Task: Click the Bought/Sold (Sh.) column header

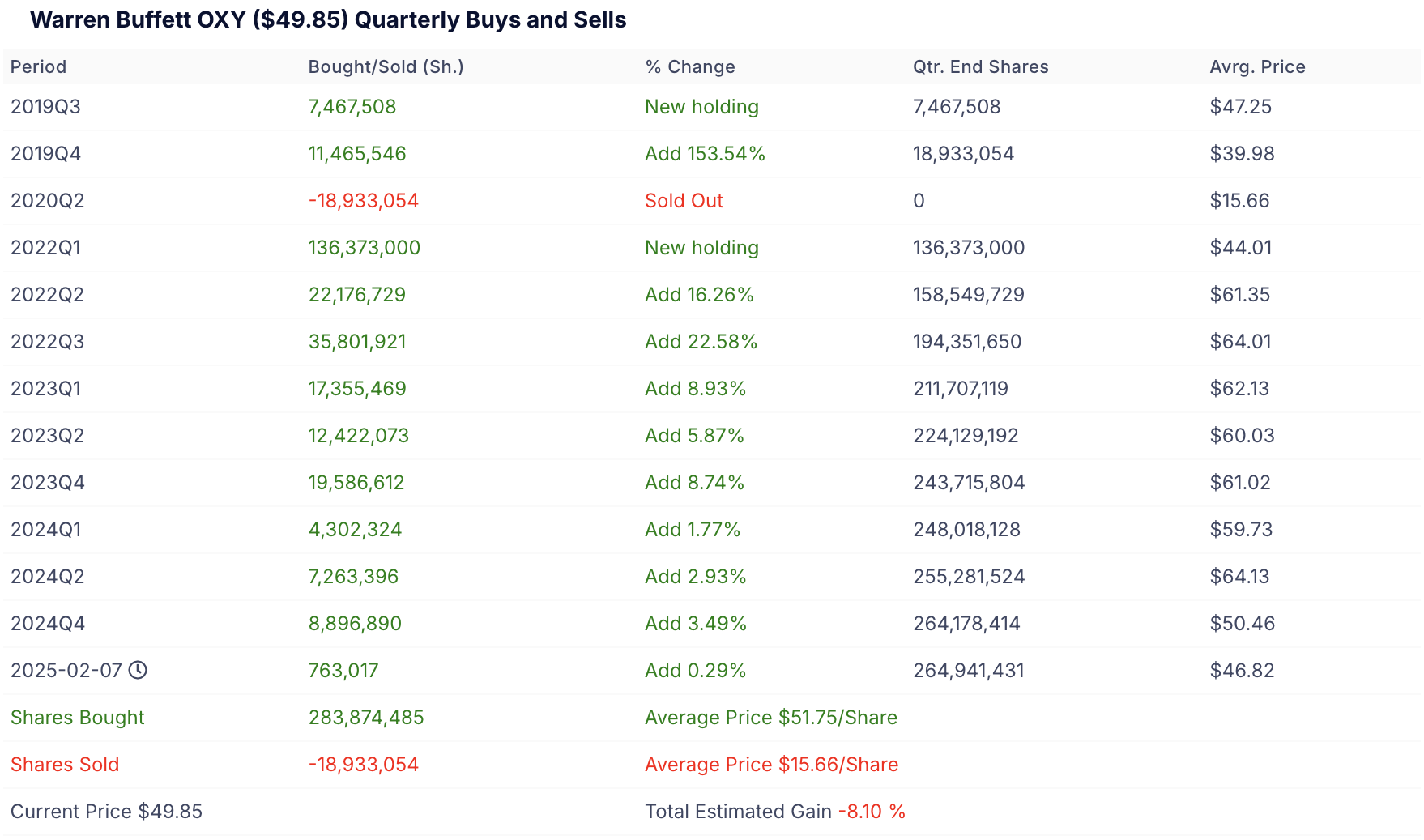Action: pyautogui.click(x=386, y=67)
